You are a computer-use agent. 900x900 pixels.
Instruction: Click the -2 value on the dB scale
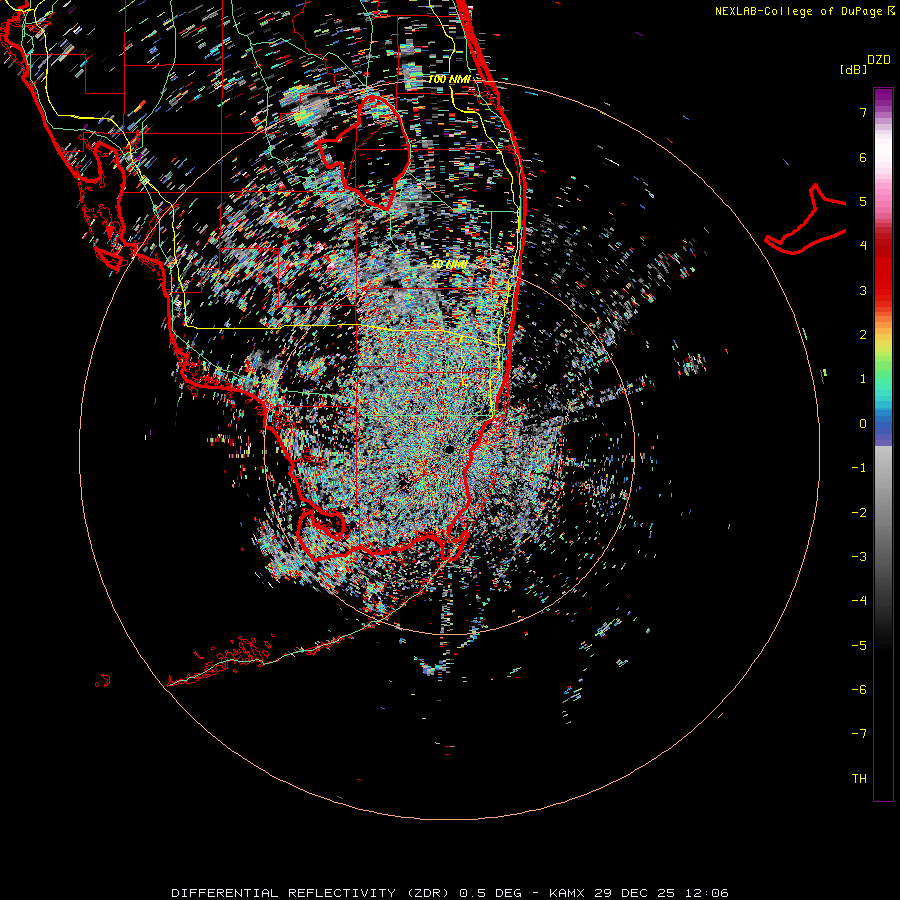coord(859,513)
